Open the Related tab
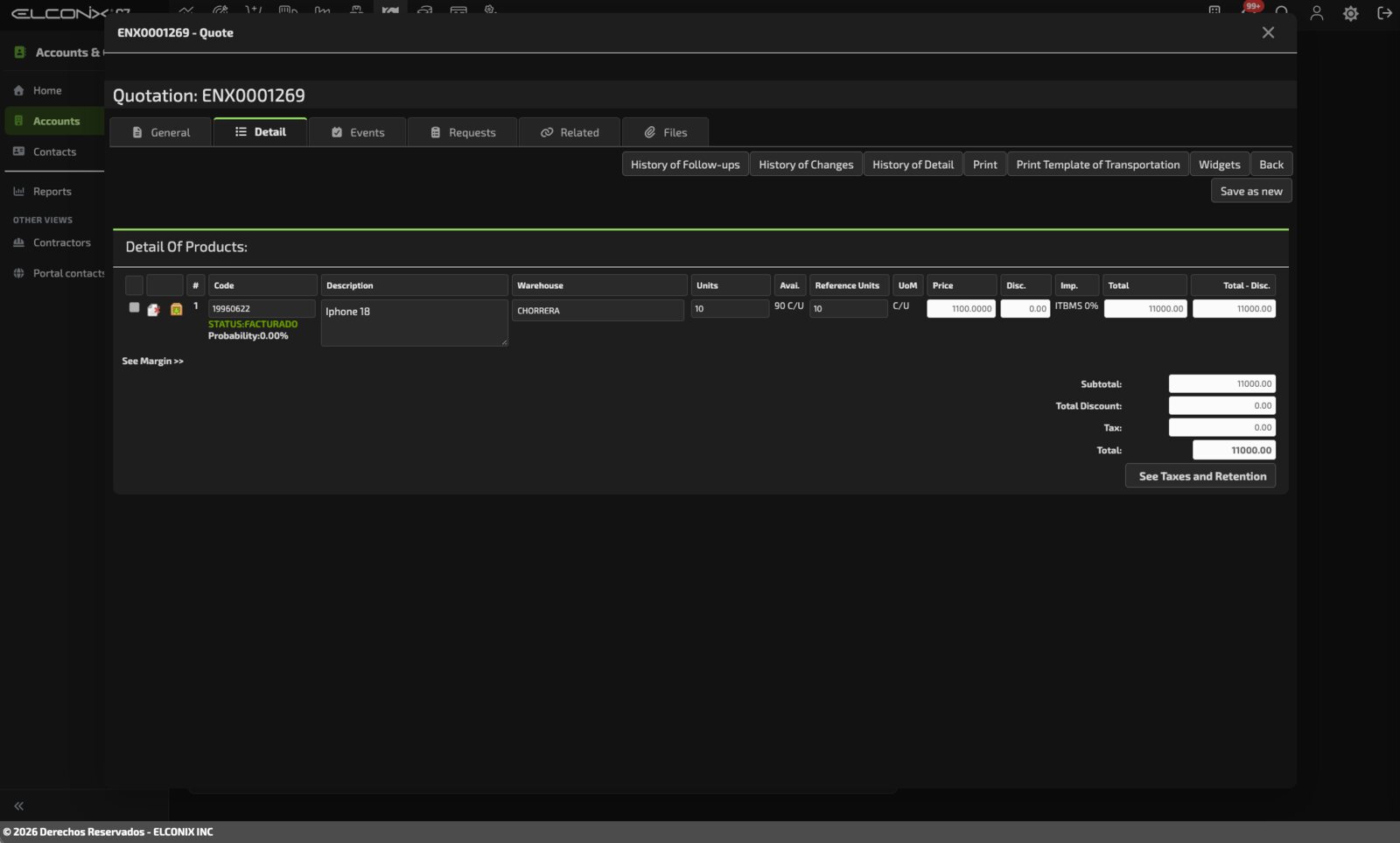Screen dimensions: 1400x843 coord(570,132)
